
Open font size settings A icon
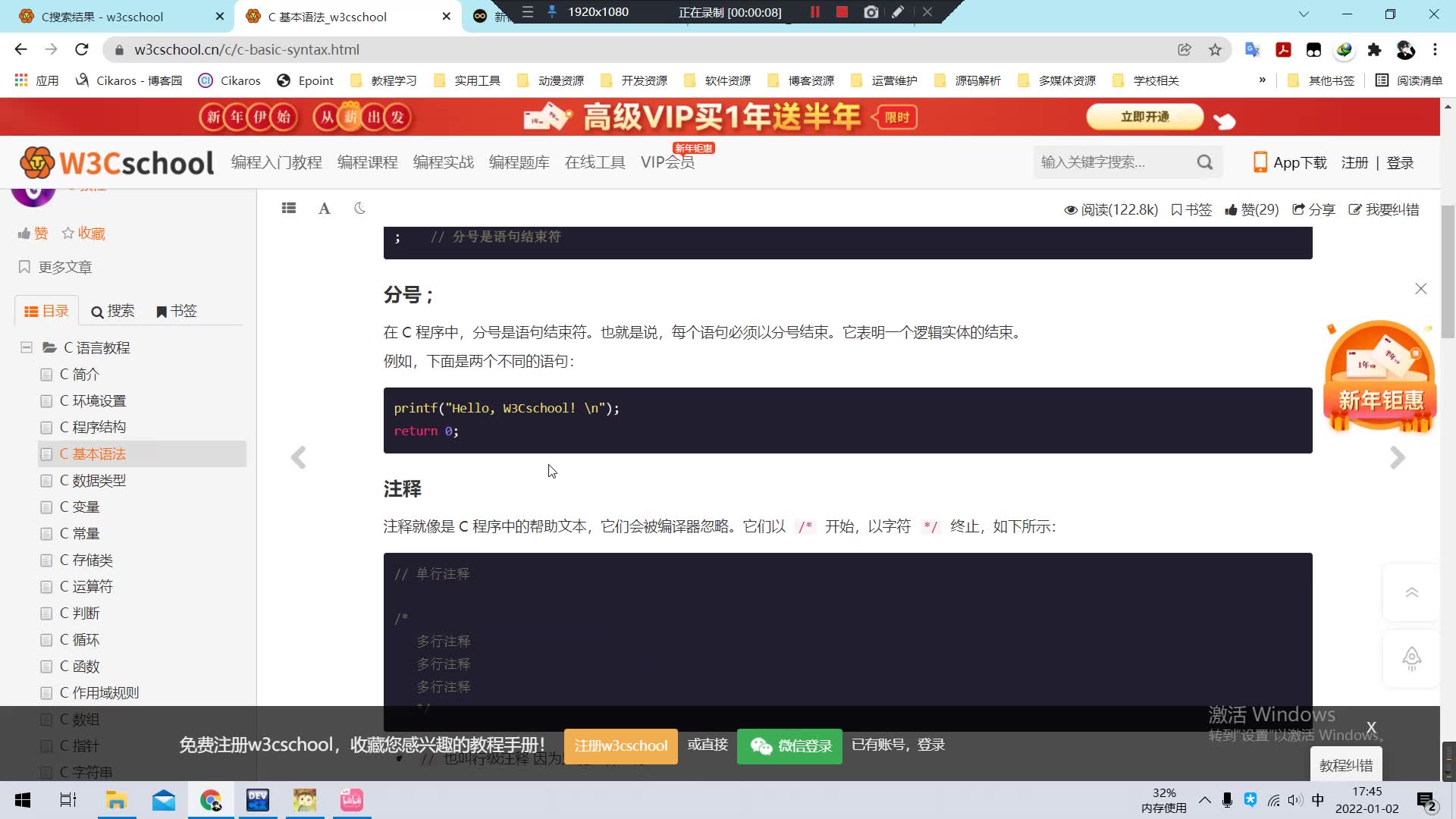pyautogui.click(x=325, y=209)
